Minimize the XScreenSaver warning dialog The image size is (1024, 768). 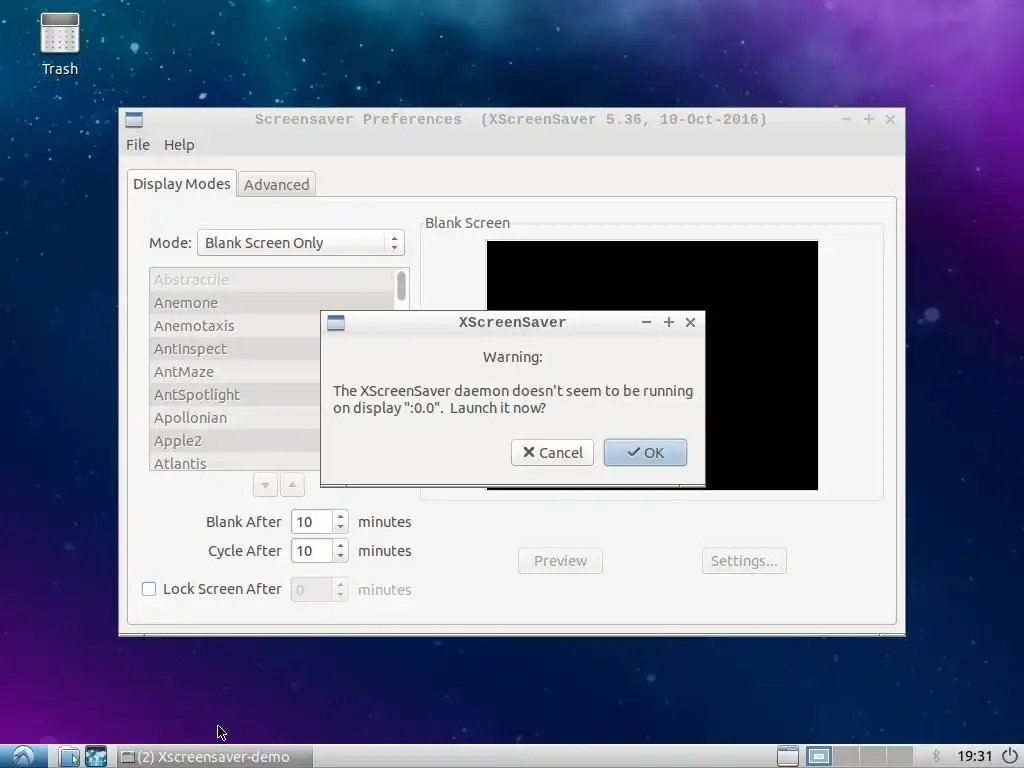pyautogui.click(x=647, y=323)
